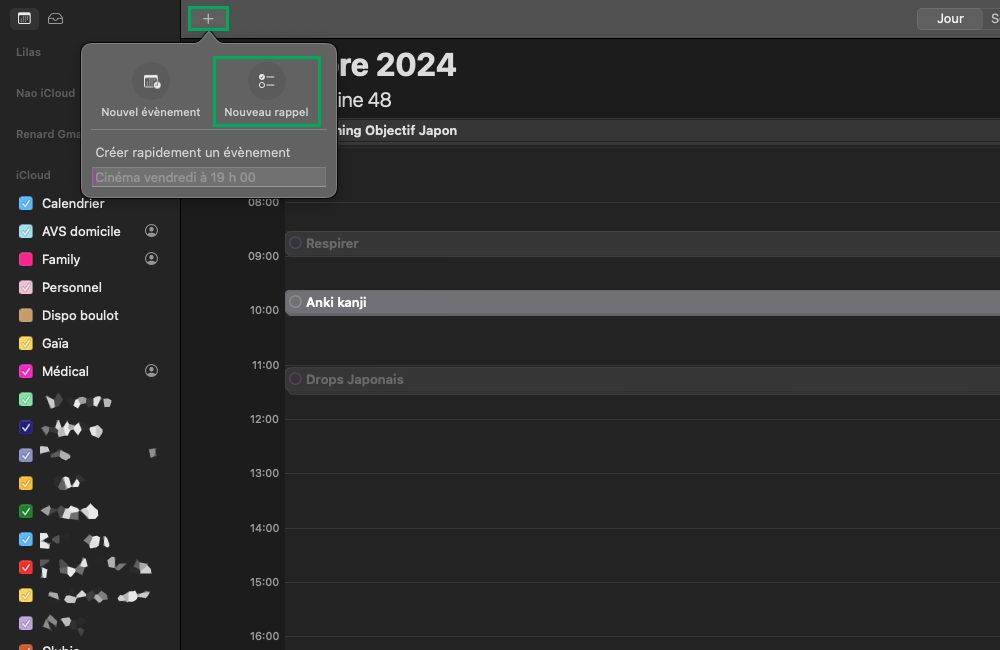
Task: Click the sharing icon beside AVS domicile
Action: (151, 231)
